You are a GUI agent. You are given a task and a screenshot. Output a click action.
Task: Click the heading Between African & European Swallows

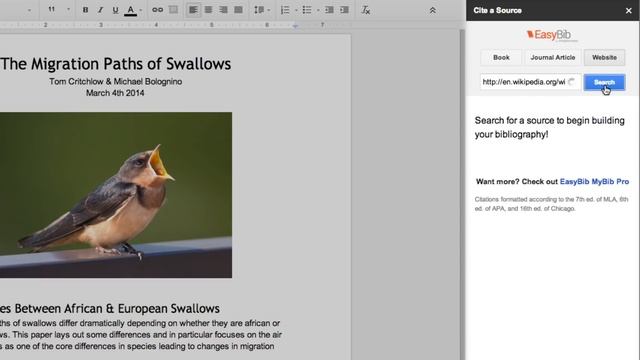pyautogui.click(x=117, y=309)
